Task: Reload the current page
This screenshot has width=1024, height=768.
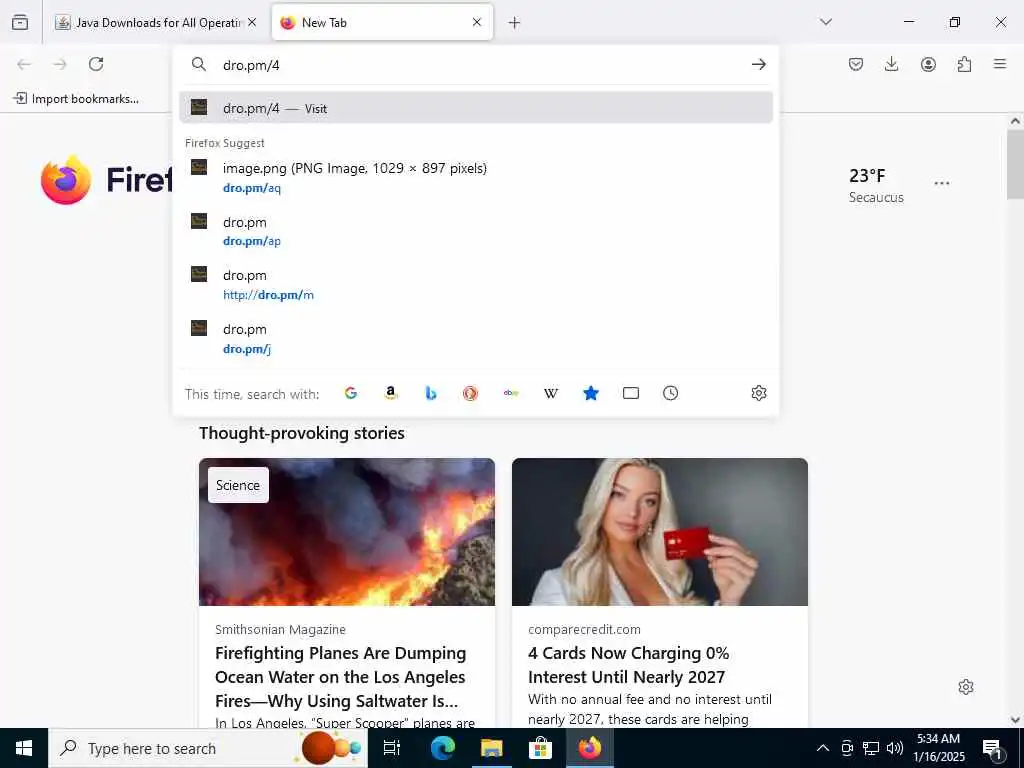Action: click(96, 64)
